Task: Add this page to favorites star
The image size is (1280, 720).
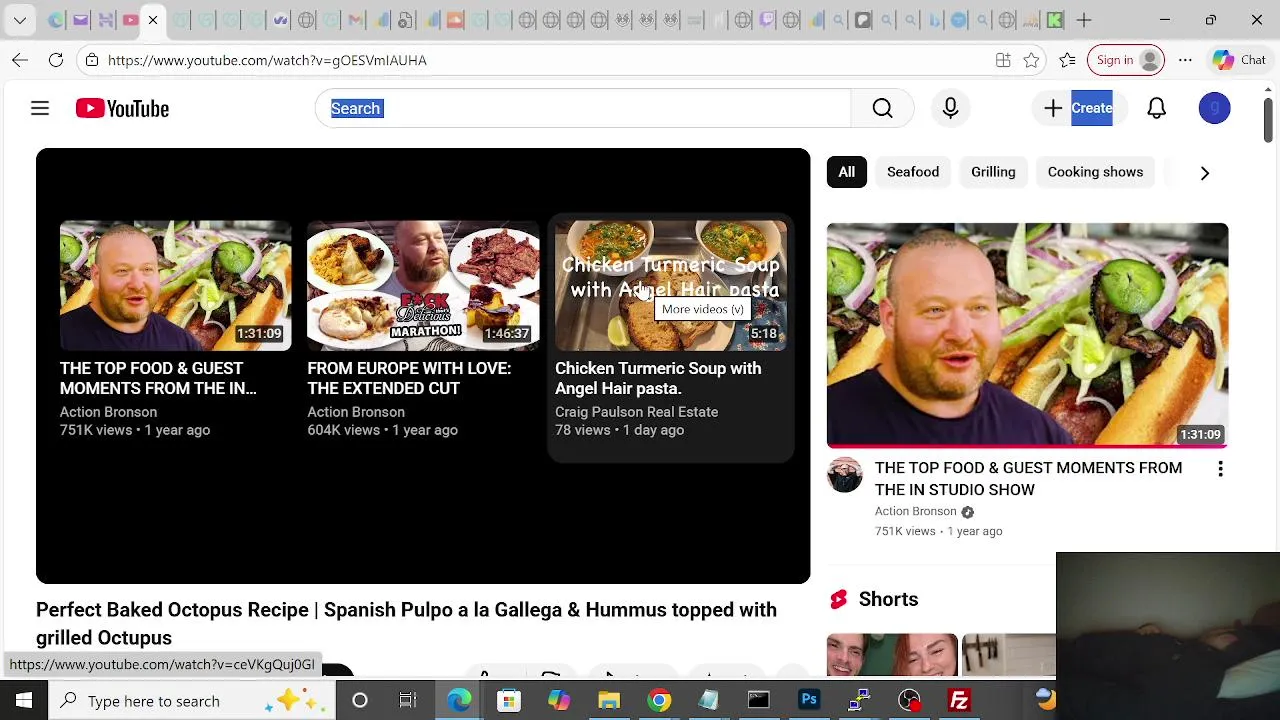Action: pyautogui.click(x=1031, y=60)
